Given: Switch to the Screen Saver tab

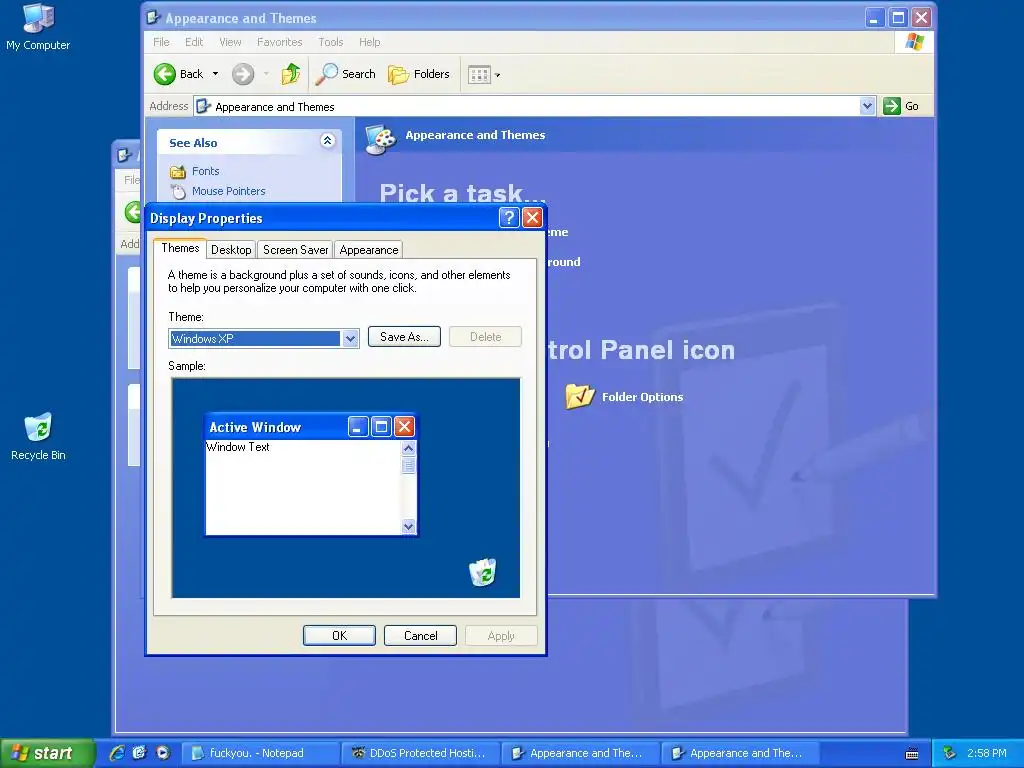Looking at the screenshot, I should (x=295, y=249).
